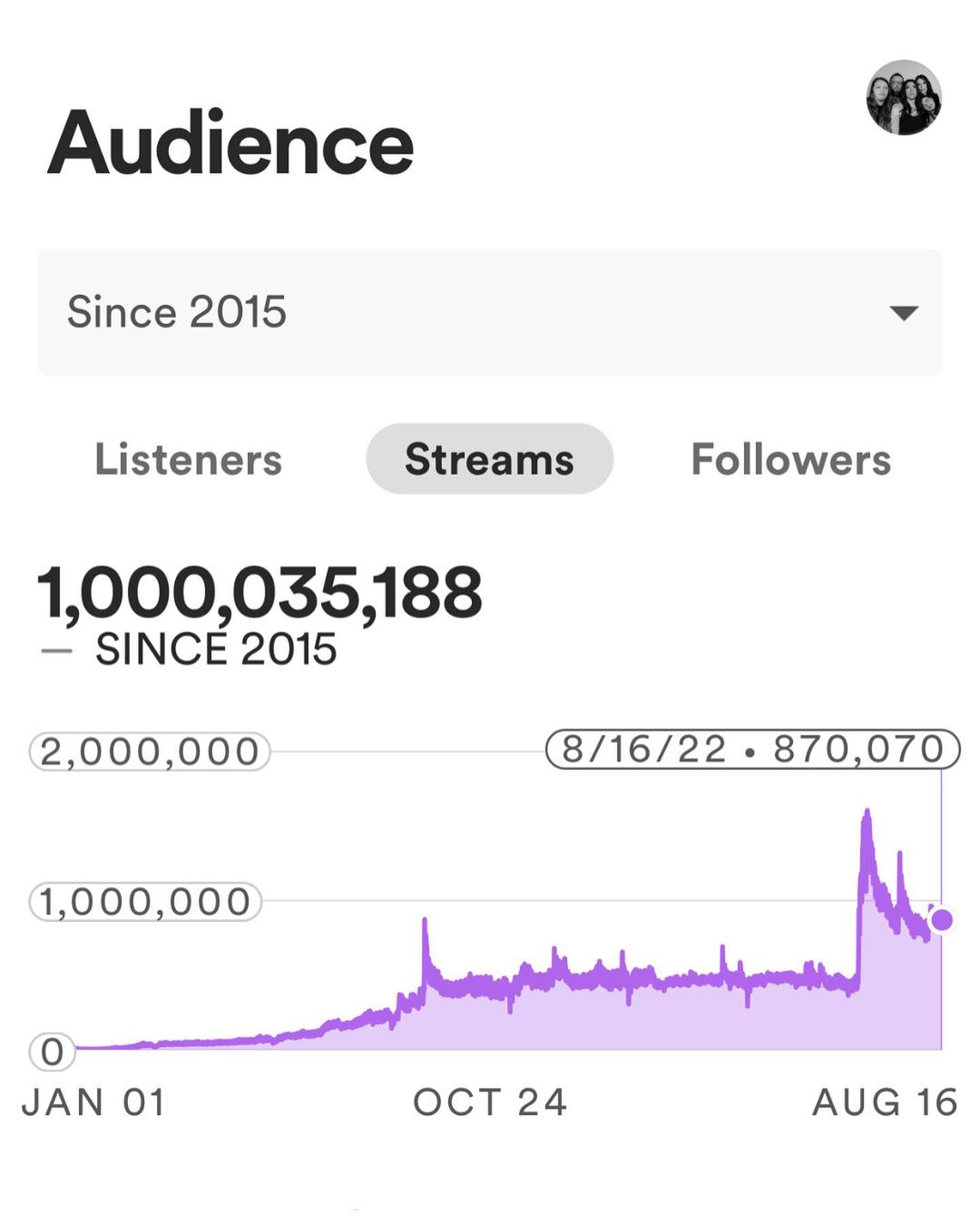This screenshot has width=980, height=1225.
Task: Click the OCT 24 date label
Action: (x=490, y=1102)
